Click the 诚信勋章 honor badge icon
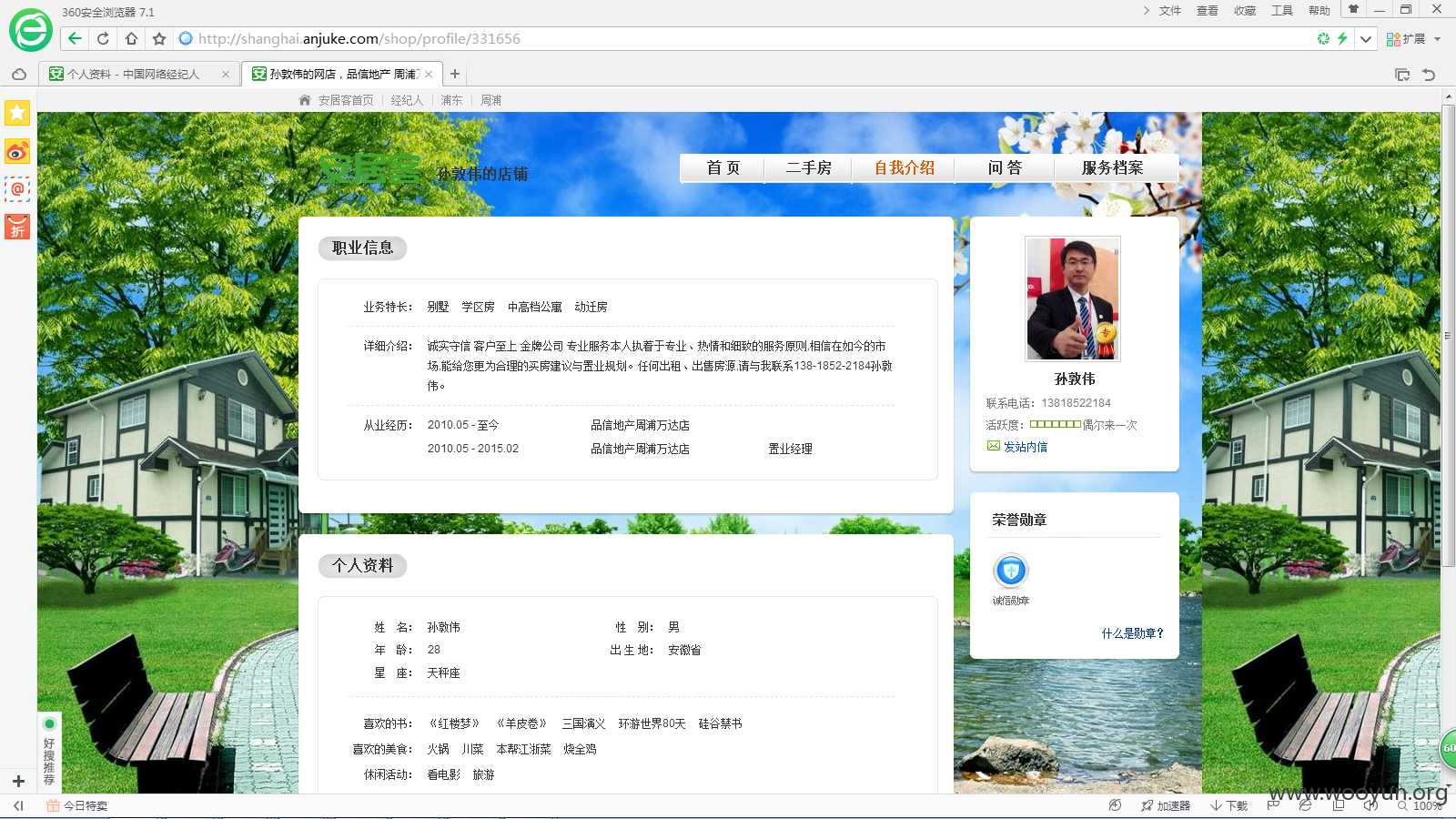 coord(1011,571)
